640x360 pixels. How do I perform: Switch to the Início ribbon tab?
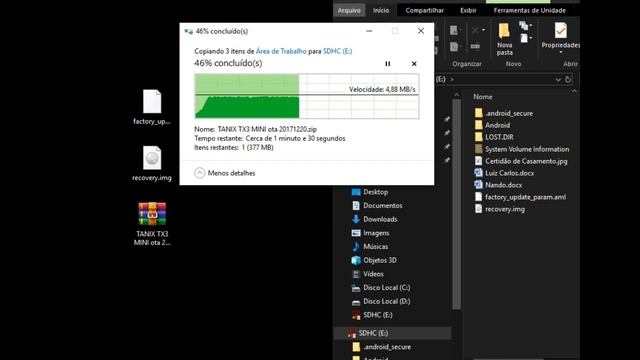coord(381,10)
